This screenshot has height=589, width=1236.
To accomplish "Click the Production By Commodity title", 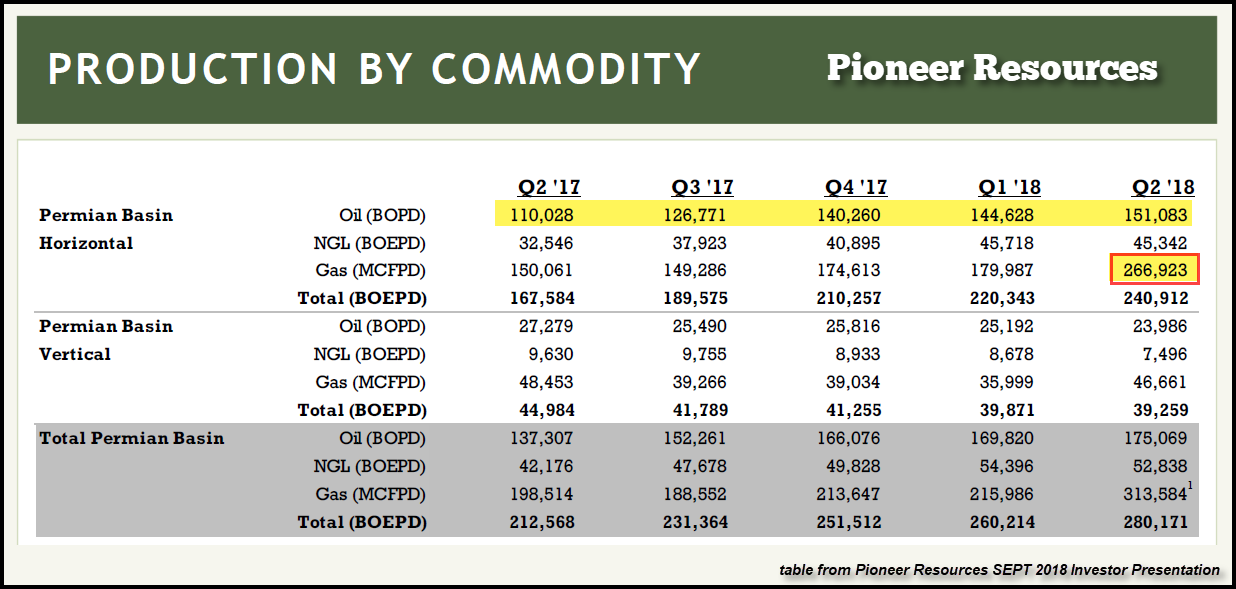I will 374,69.
